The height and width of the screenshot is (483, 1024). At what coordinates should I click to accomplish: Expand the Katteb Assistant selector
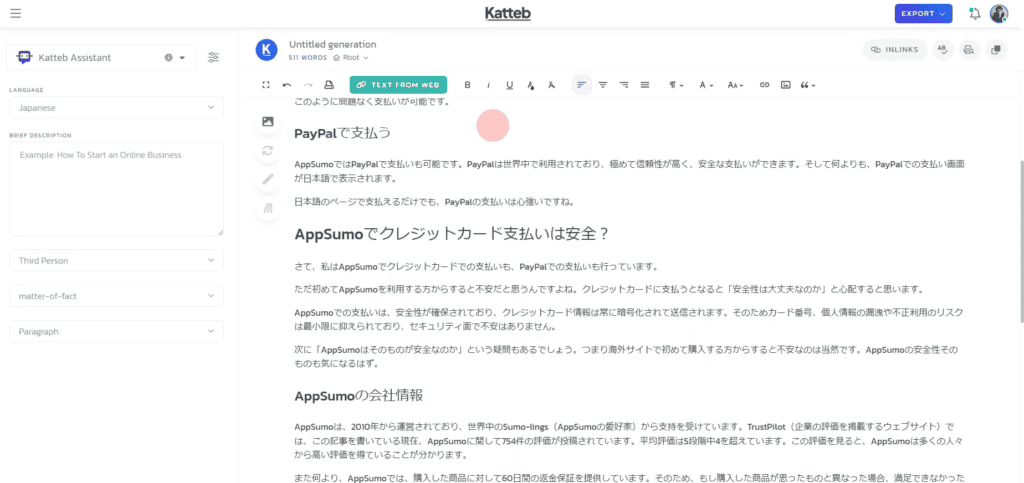pos(101,57)
